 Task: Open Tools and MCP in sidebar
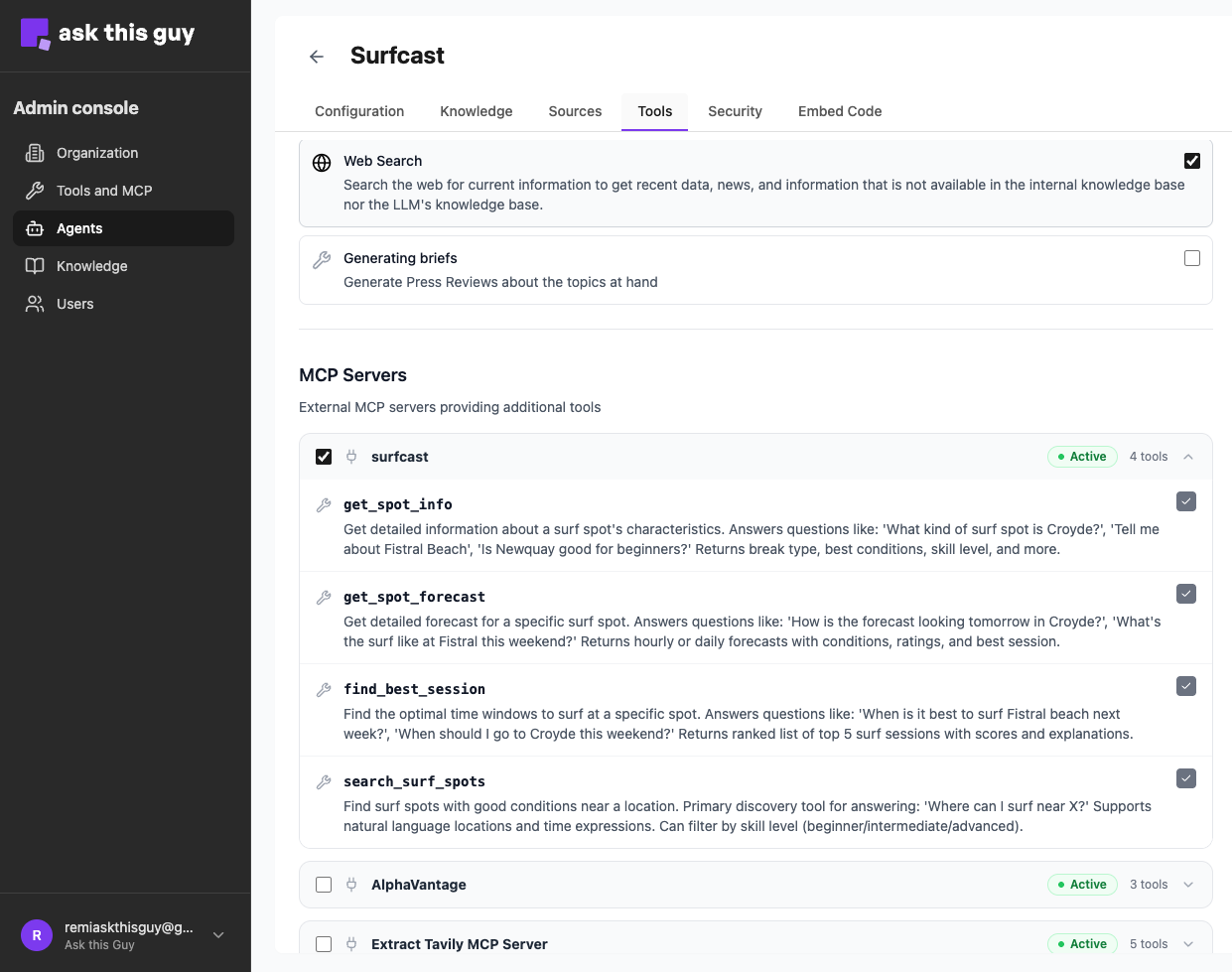point(103,191)
